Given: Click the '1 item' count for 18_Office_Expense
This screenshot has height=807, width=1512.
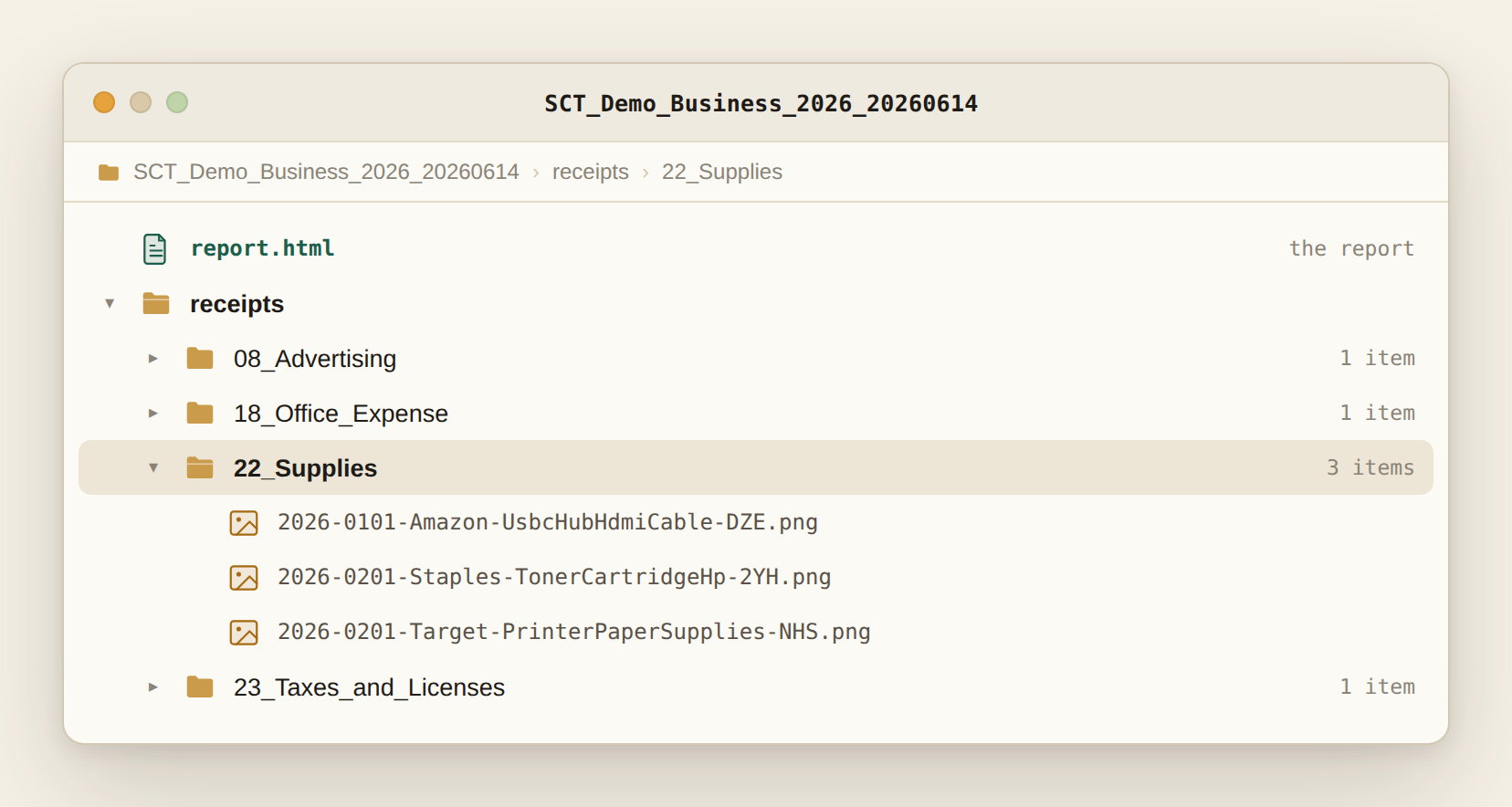Looking at the screenshot, I should coord(1377,413).
